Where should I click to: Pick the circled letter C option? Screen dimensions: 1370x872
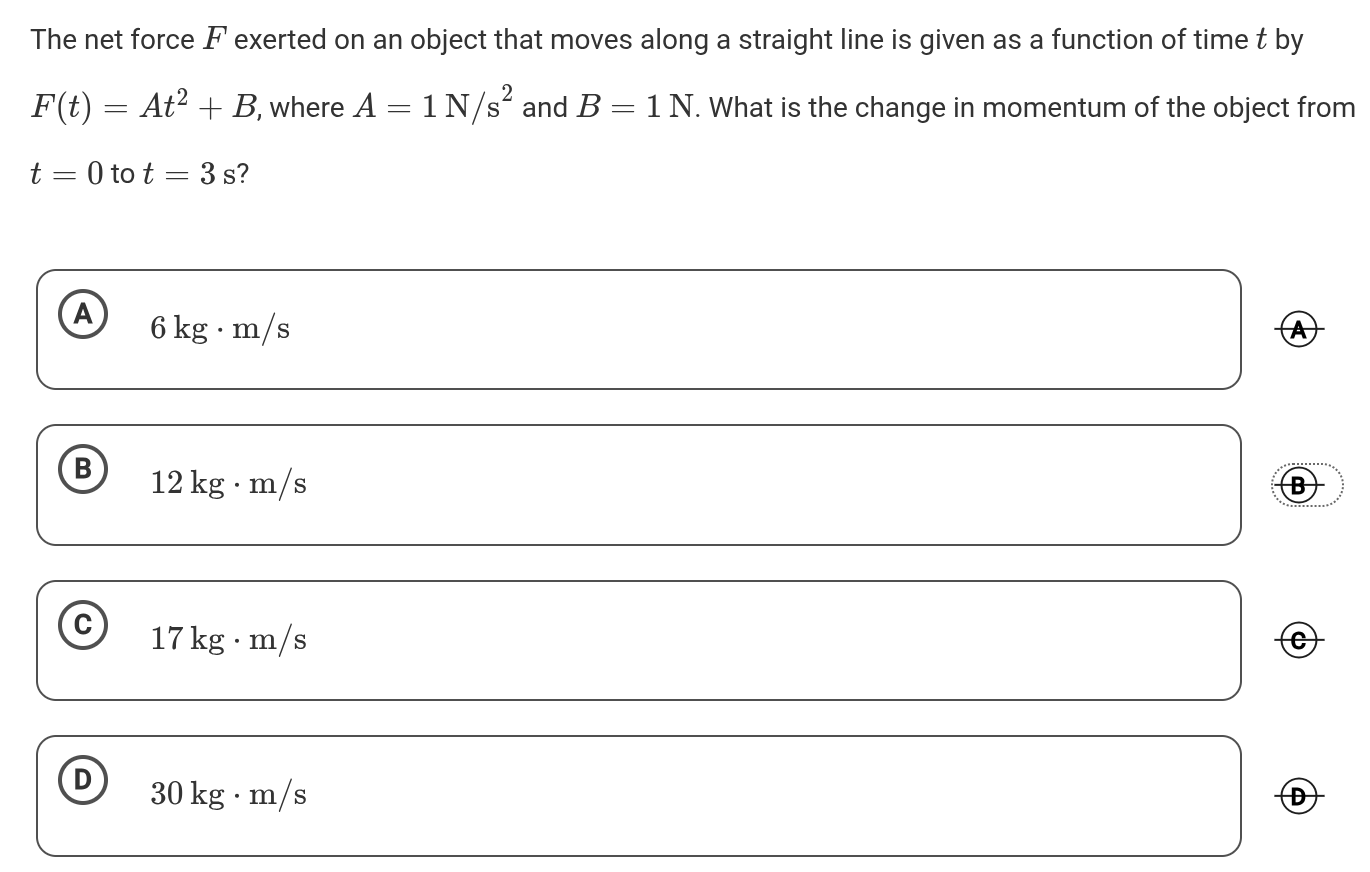tap(83, 625)
